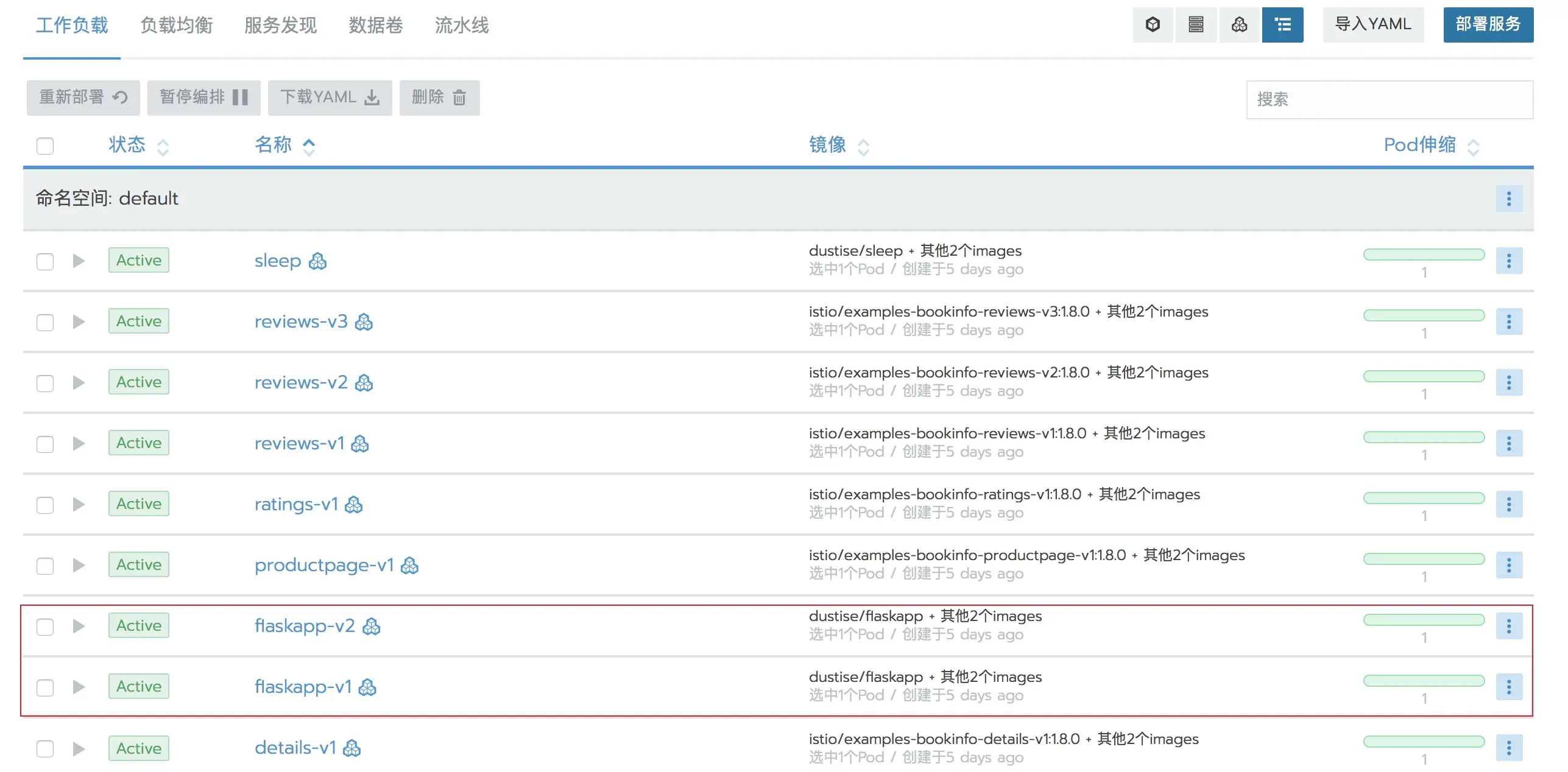Toggle the select-all checkbox in header
Viewport: 1568px width, 772px height.
click(45, 146)
